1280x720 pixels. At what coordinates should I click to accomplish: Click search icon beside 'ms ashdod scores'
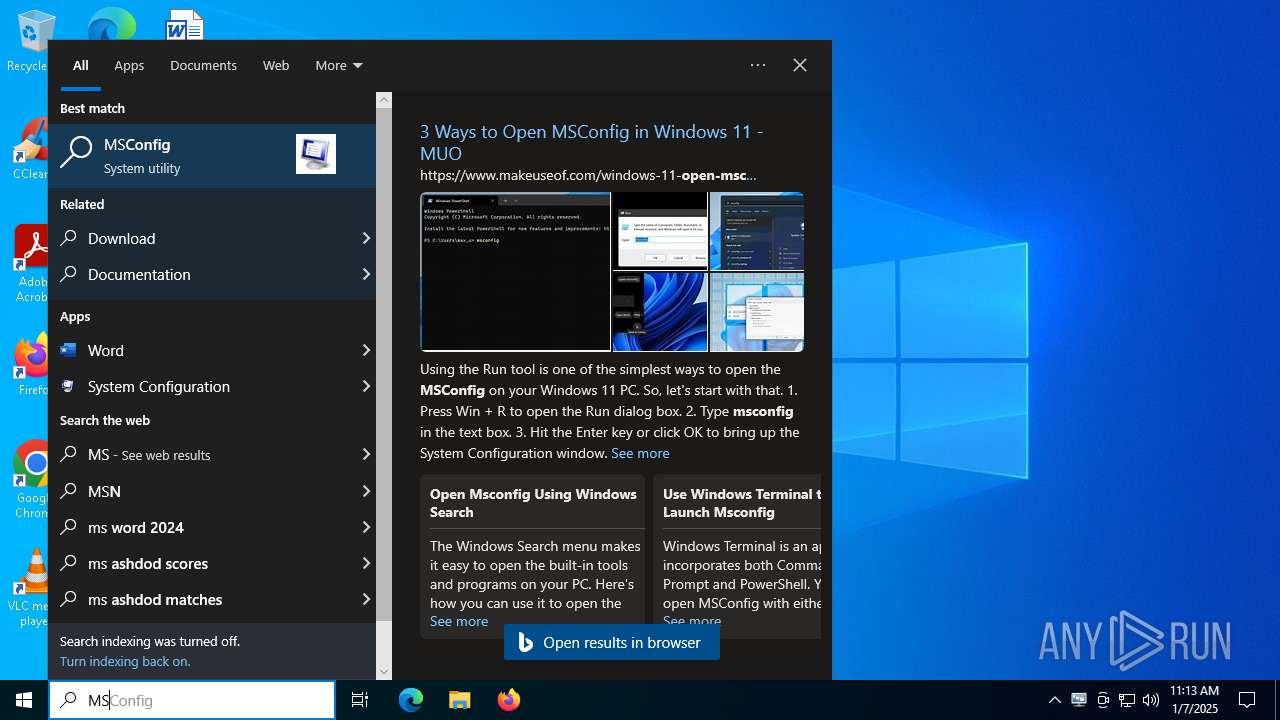coord(69,563)
